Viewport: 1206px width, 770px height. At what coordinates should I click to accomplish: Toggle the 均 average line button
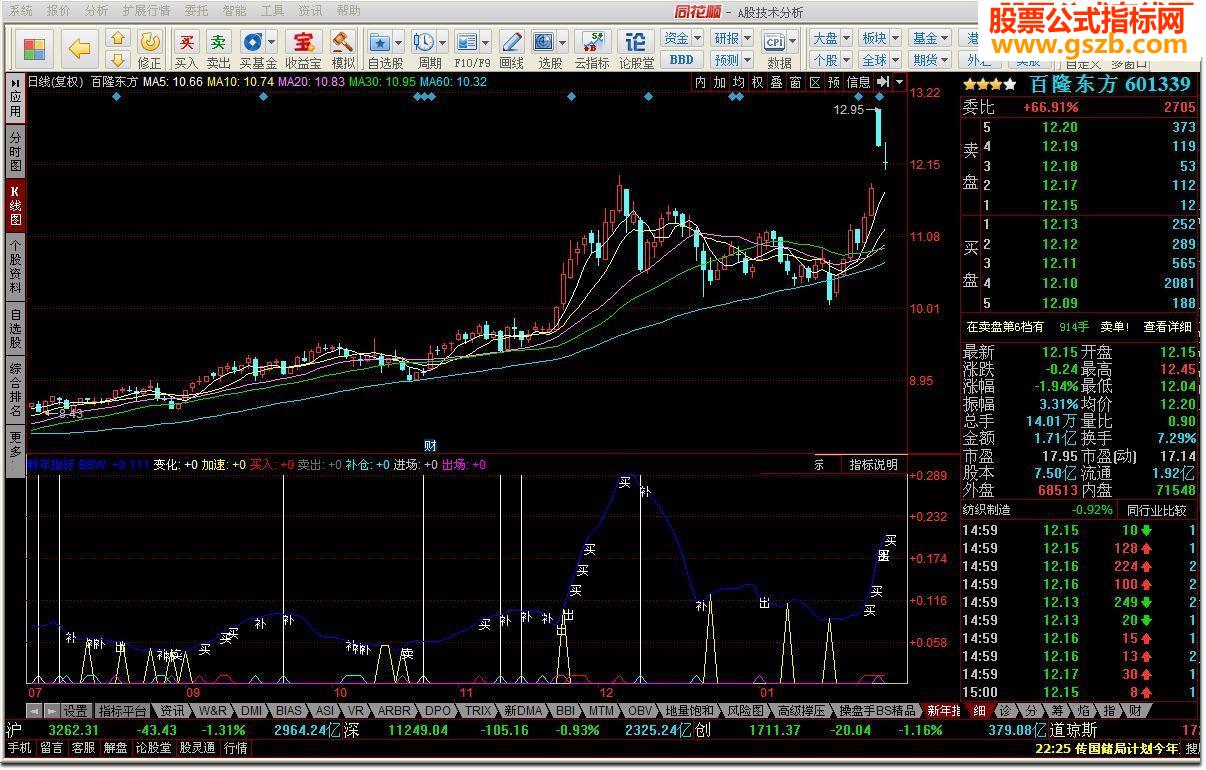[x=738, y=82]
